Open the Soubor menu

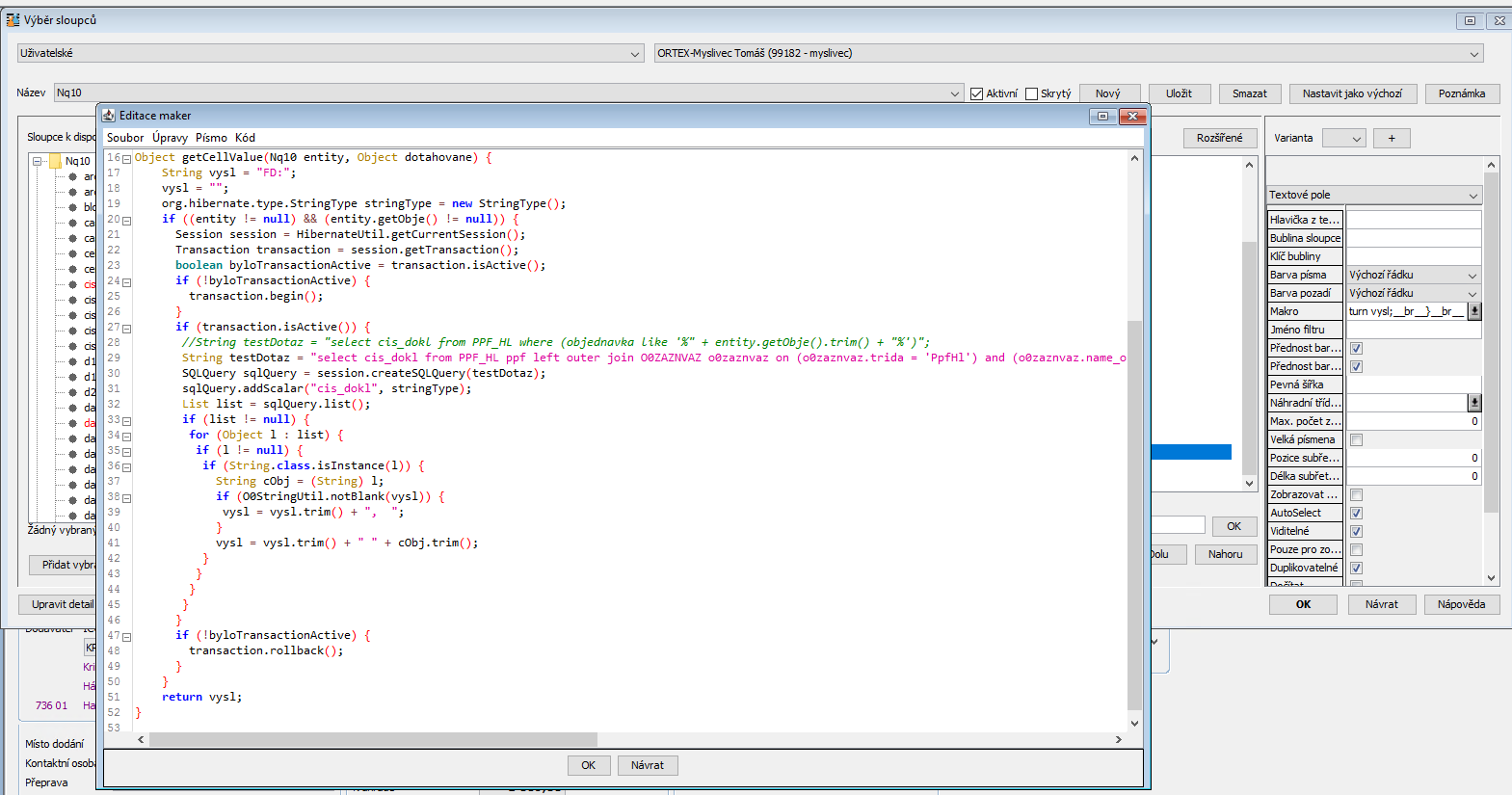coord(125,138)
